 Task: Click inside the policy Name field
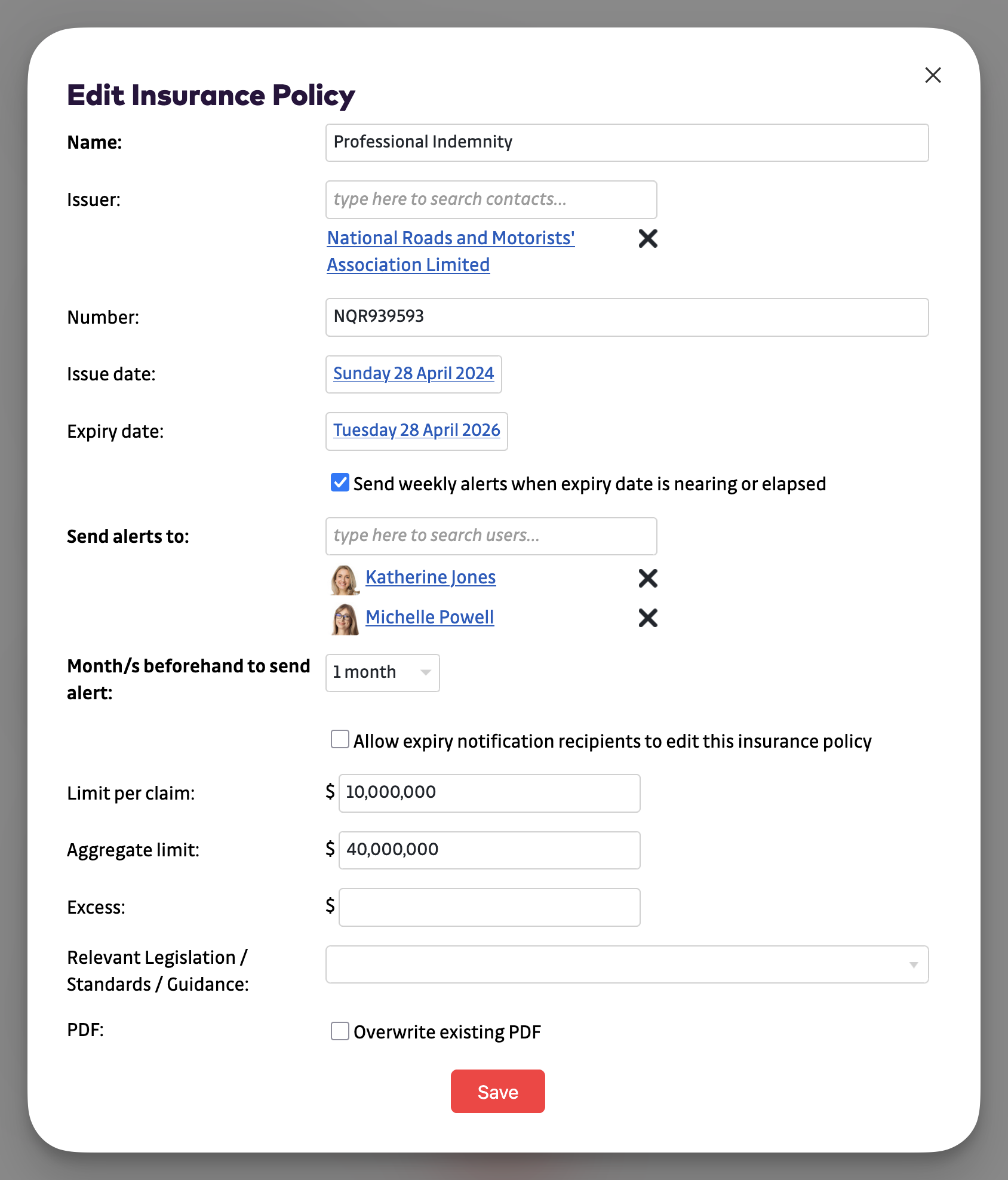tap(626, 143)
